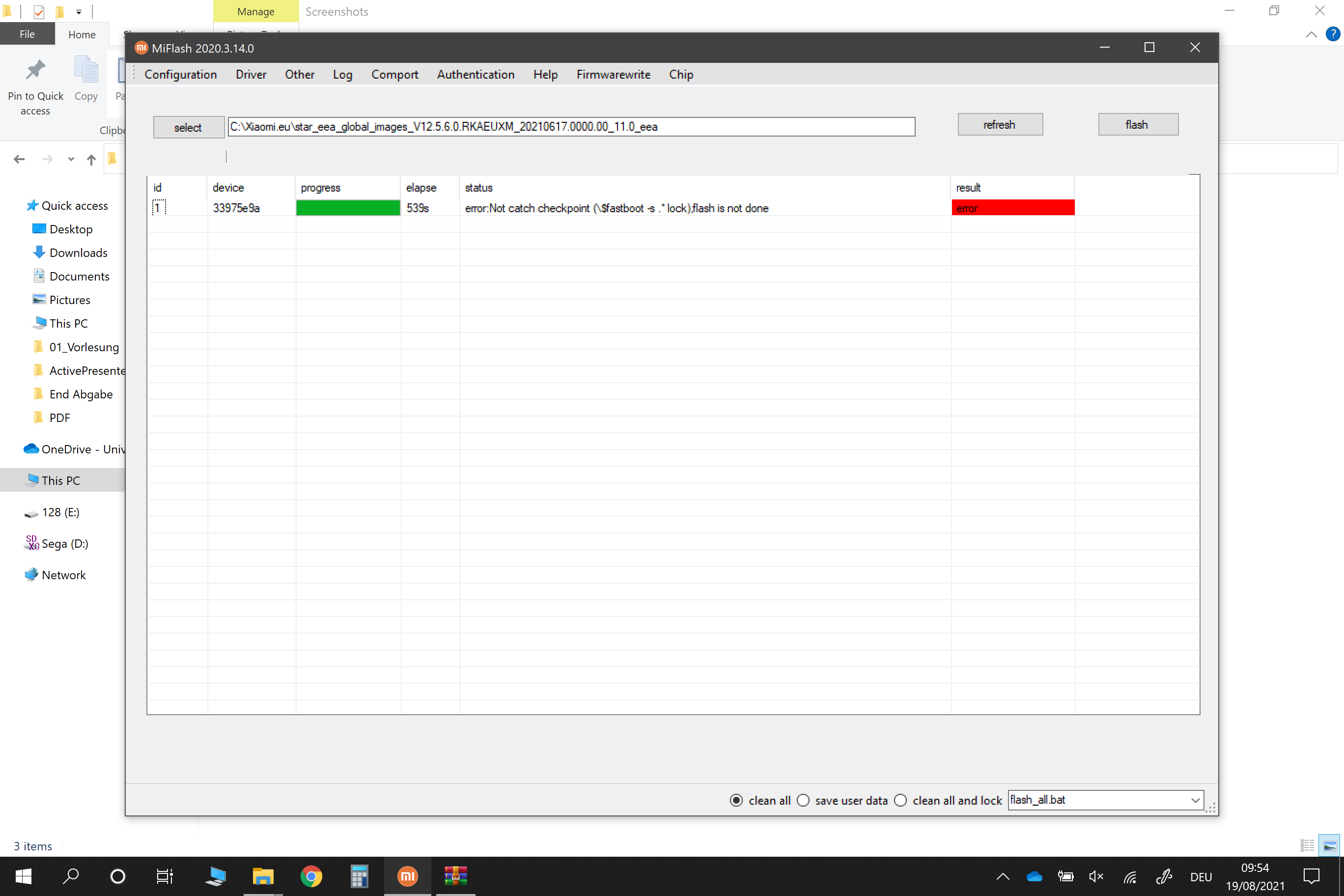Click the red error result cell
1344x896 pixels.
(1012, 208)
